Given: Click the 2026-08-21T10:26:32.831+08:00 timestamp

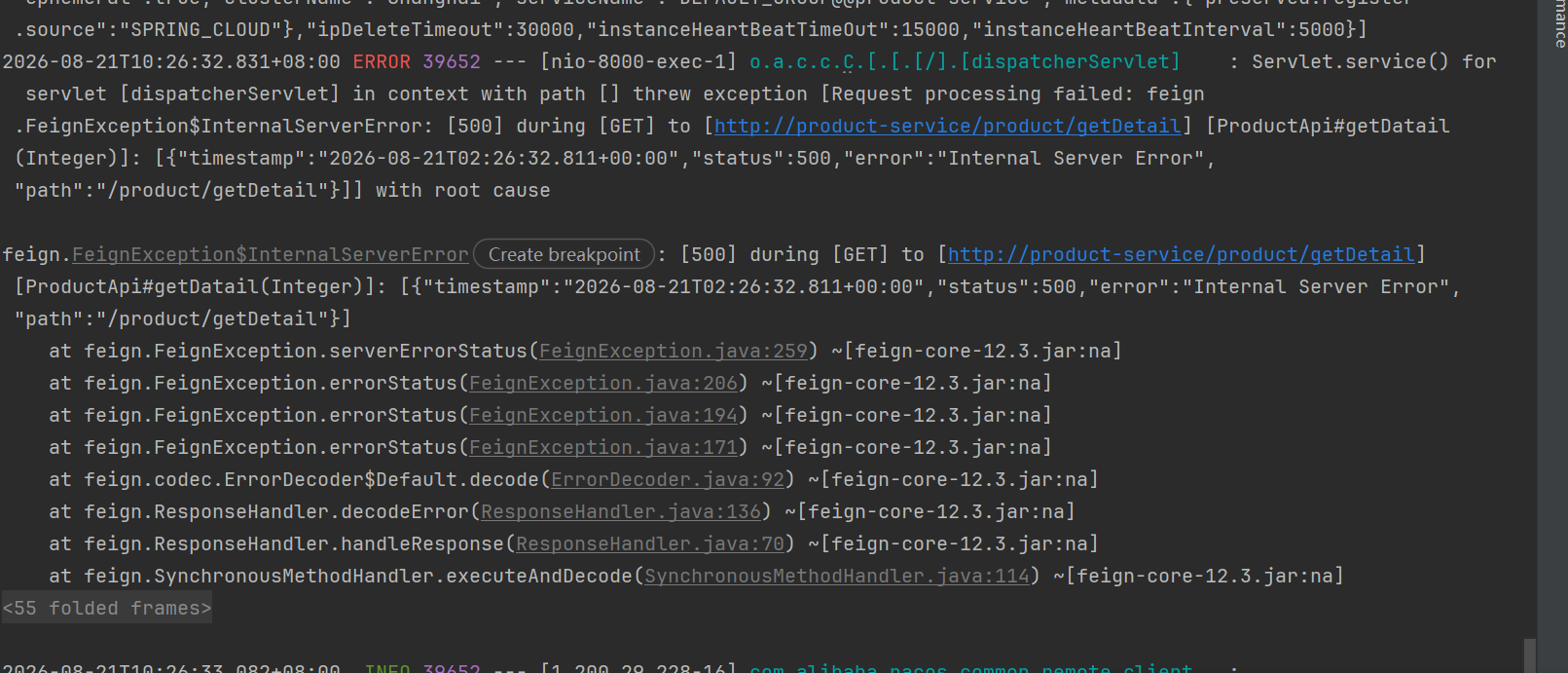Looking at the screenshot, I should [171, 61].
